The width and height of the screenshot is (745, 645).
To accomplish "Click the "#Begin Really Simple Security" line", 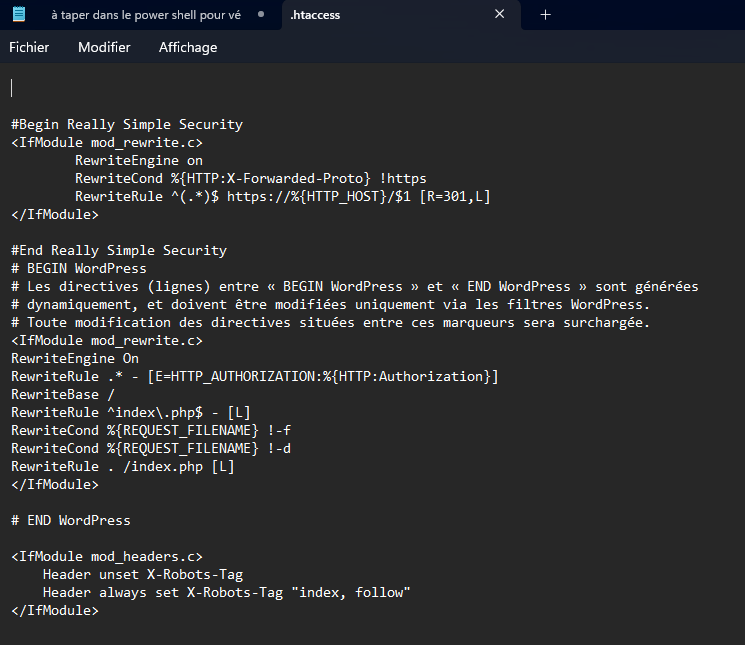I will 127,125.
